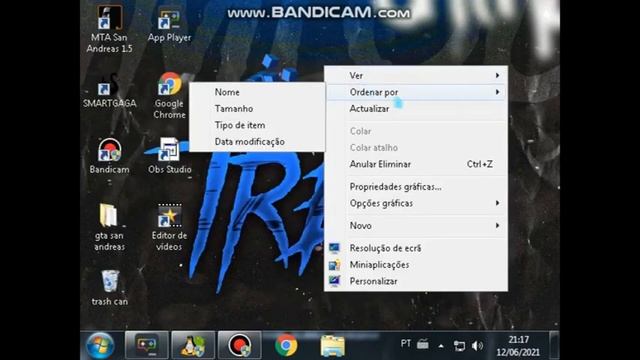
Task: Click the arrow beside Novo
Action: tap(497, 226)
